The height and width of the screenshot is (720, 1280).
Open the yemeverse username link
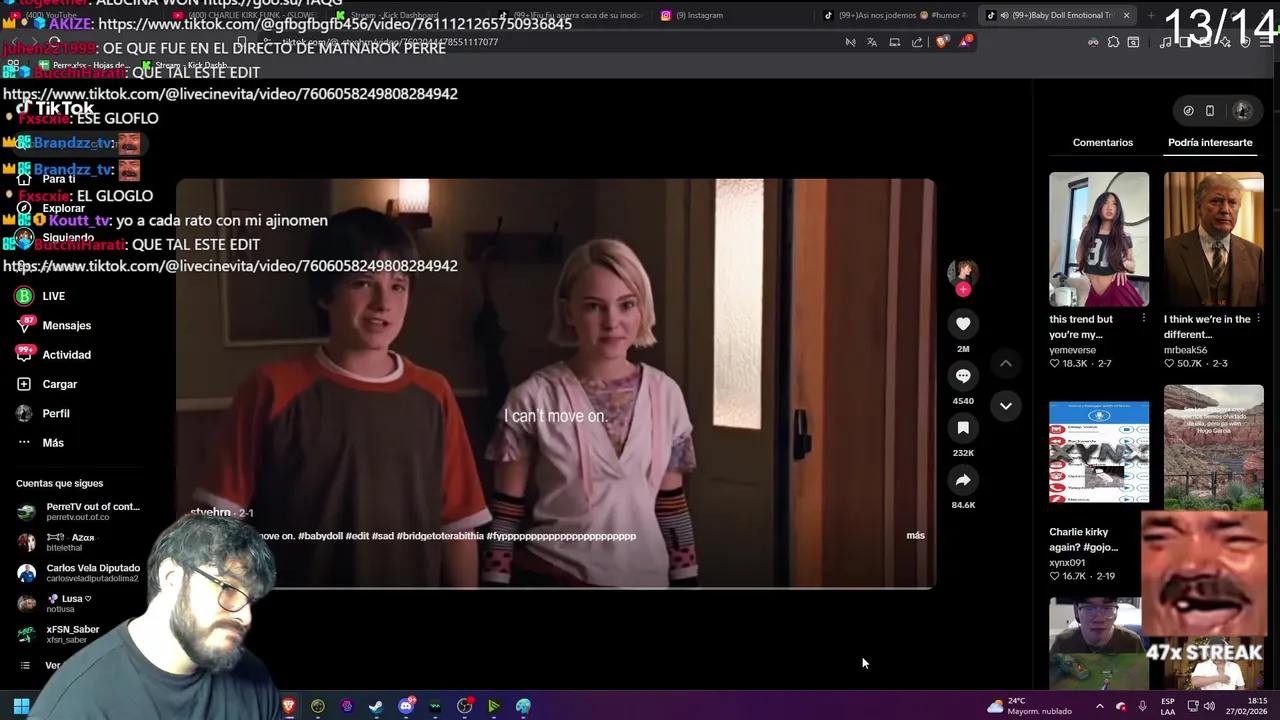point(1072,350)
